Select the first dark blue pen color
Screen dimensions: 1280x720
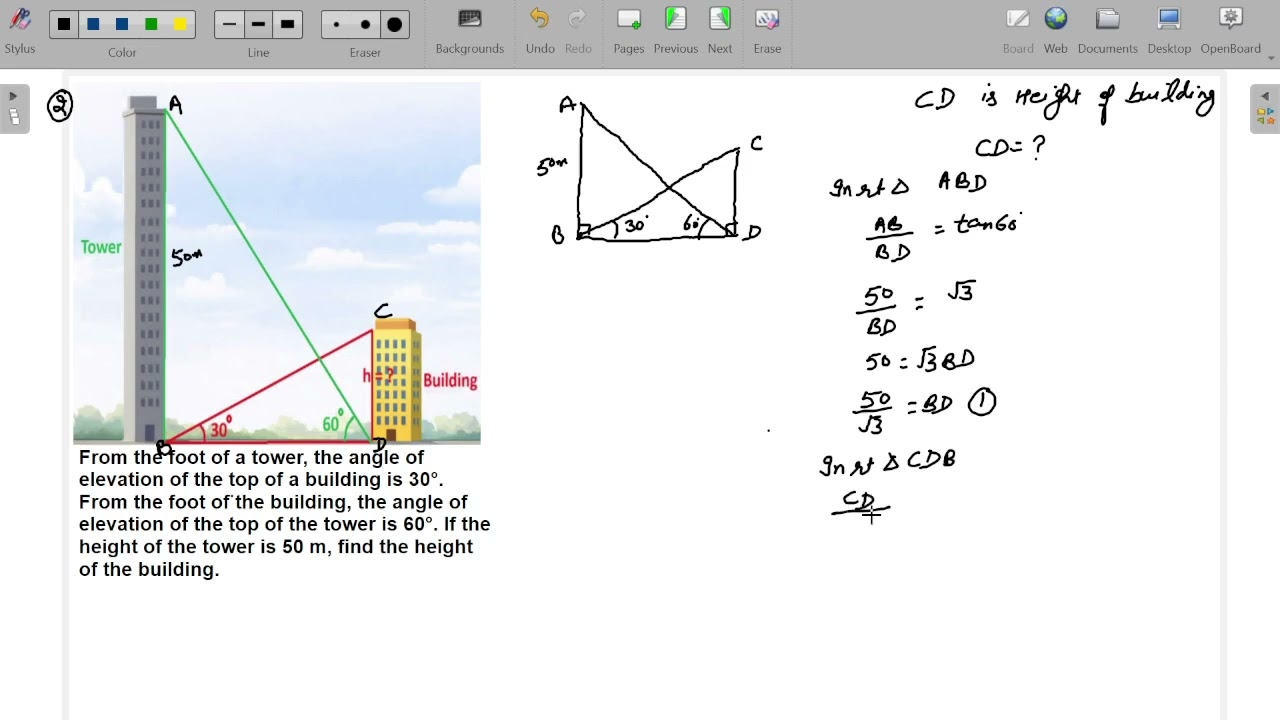(93, 24)
